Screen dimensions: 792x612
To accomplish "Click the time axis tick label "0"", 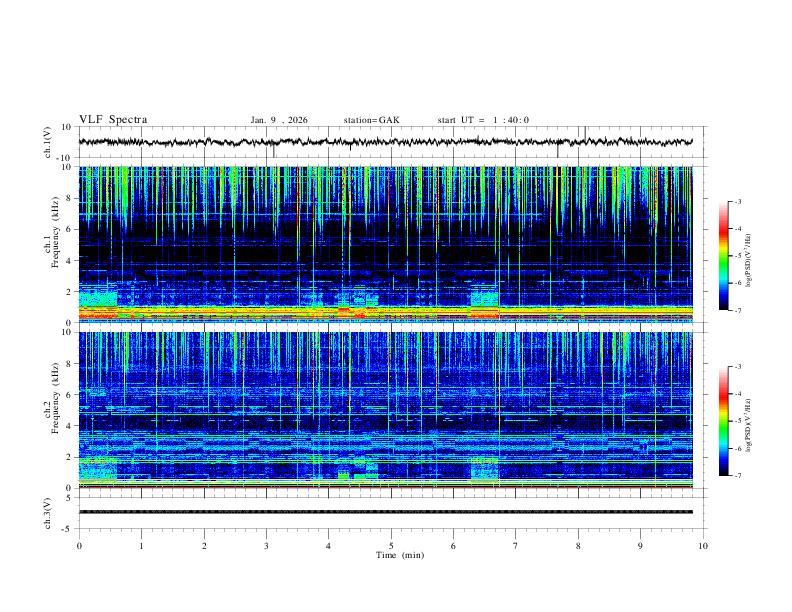I will (x=79, y=546).
